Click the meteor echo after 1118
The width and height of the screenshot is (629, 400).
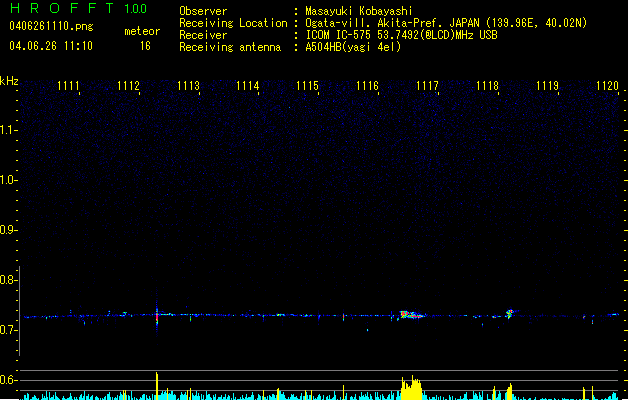pos(510,313)
